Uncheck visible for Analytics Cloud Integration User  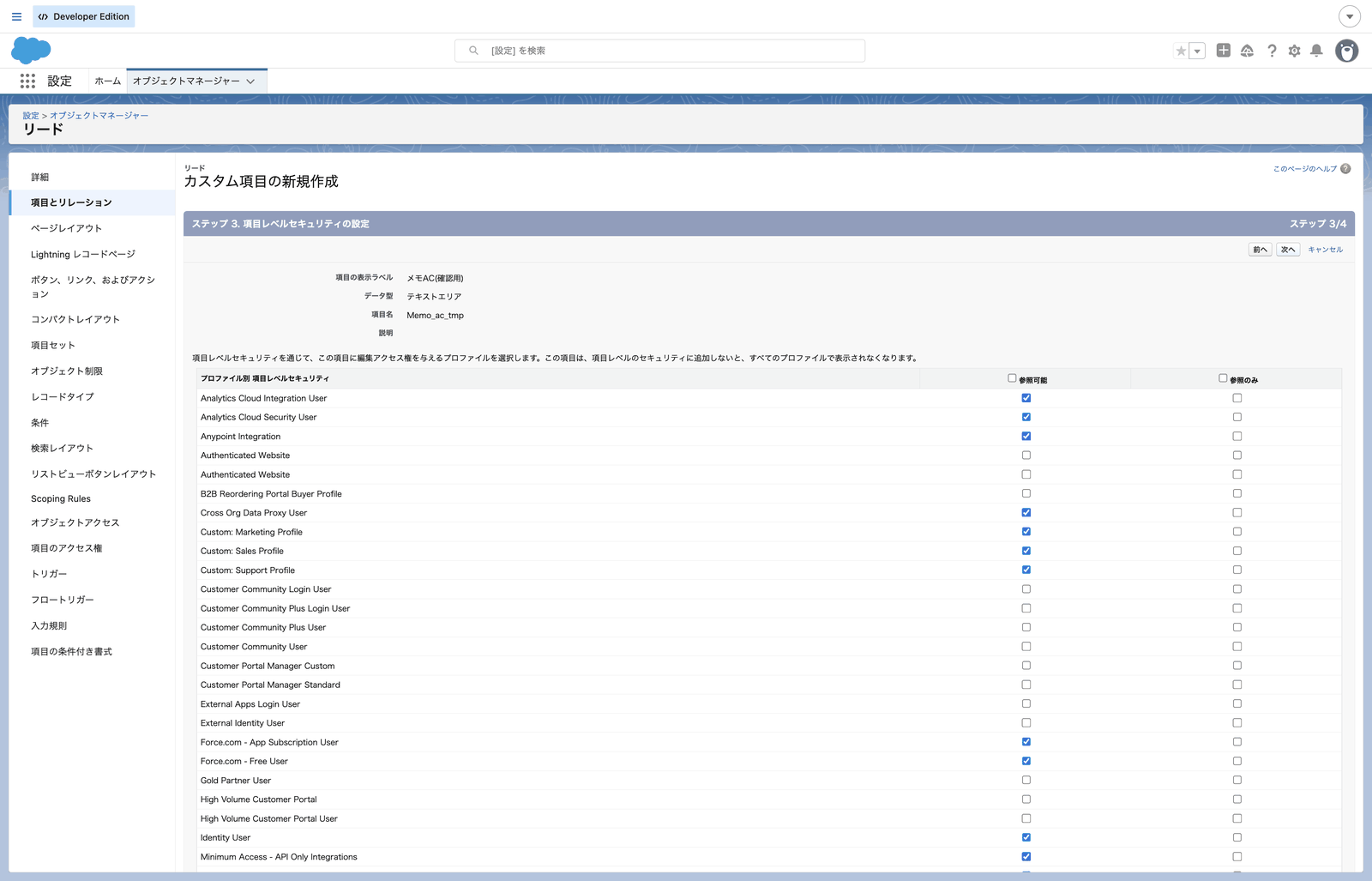[x=1026, y=398]
